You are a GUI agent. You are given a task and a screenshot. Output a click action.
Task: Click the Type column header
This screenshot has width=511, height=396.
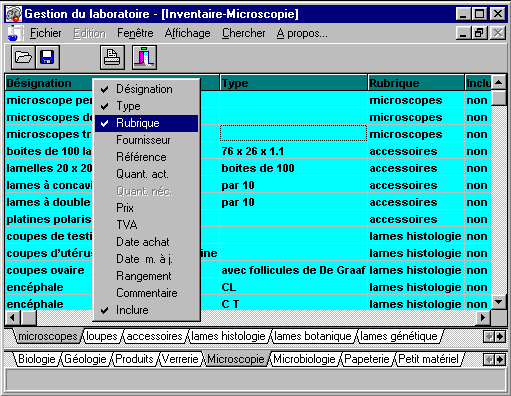[294, 83]
